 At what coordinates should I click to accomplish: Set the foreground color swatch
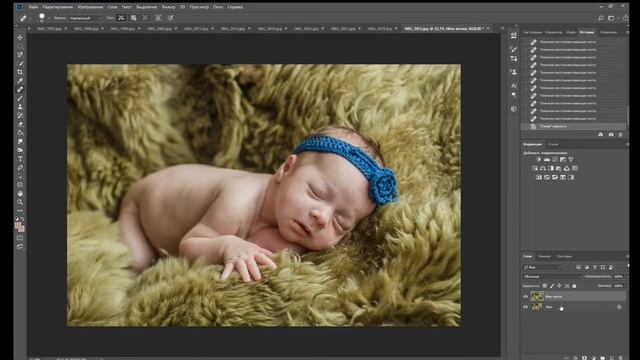[18, 225]
